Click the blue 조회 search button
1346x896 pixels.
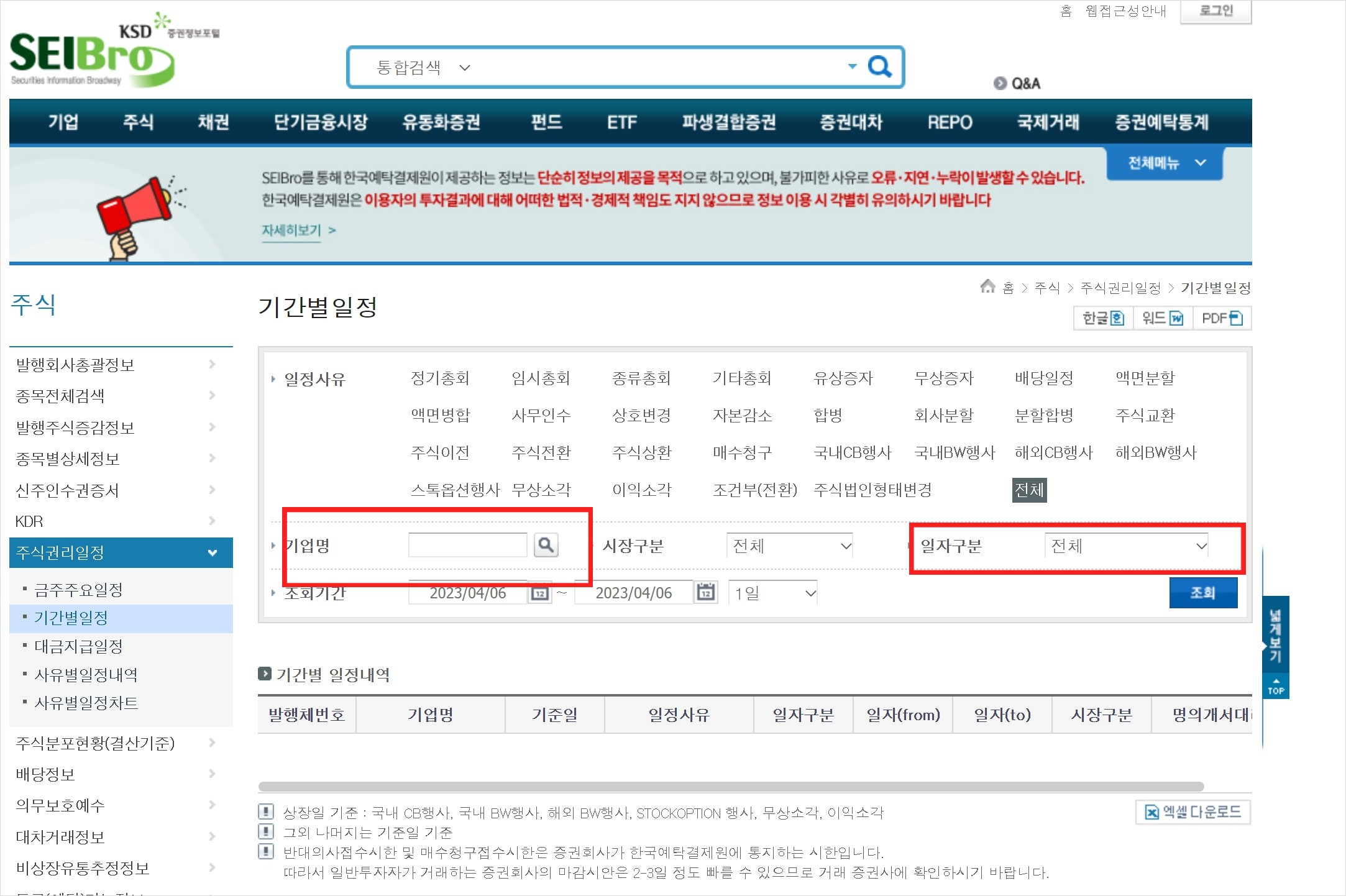tap(1202, 592)
